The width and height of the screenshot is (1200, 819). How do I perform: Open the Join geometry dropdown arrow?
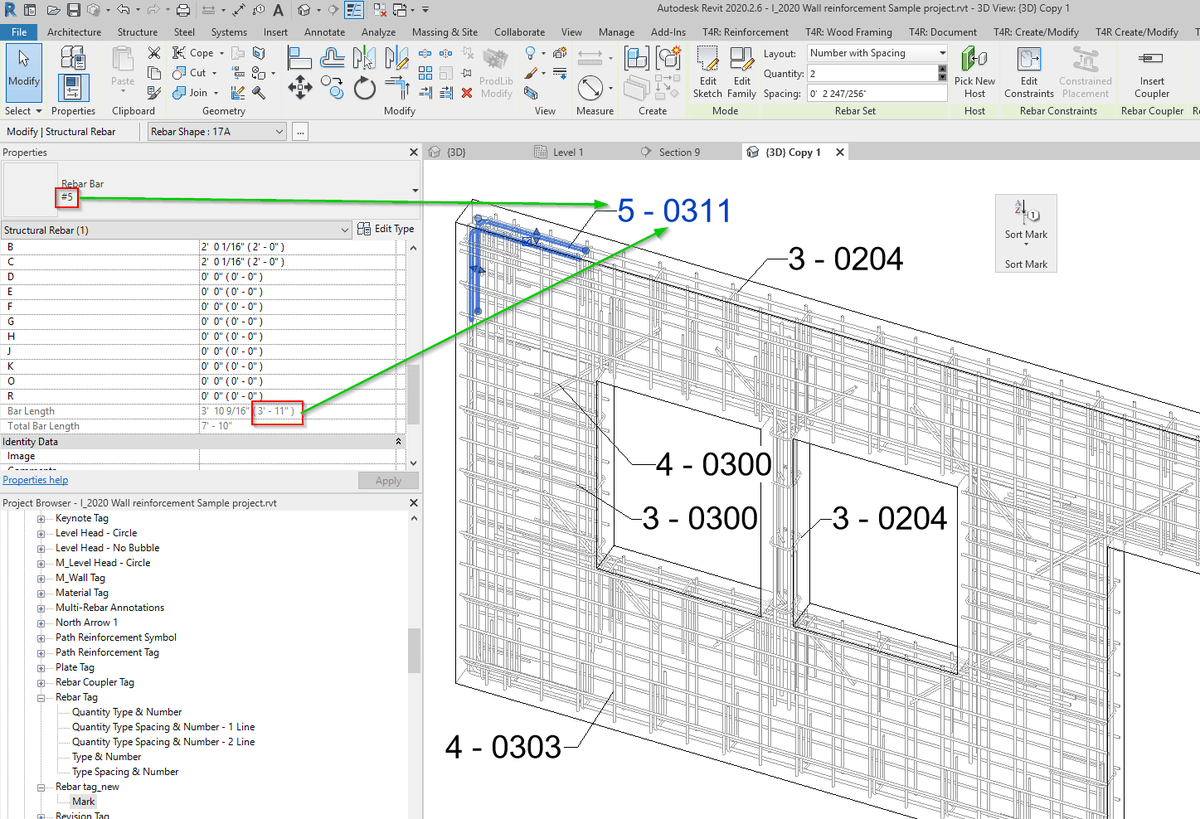(216, 93)
